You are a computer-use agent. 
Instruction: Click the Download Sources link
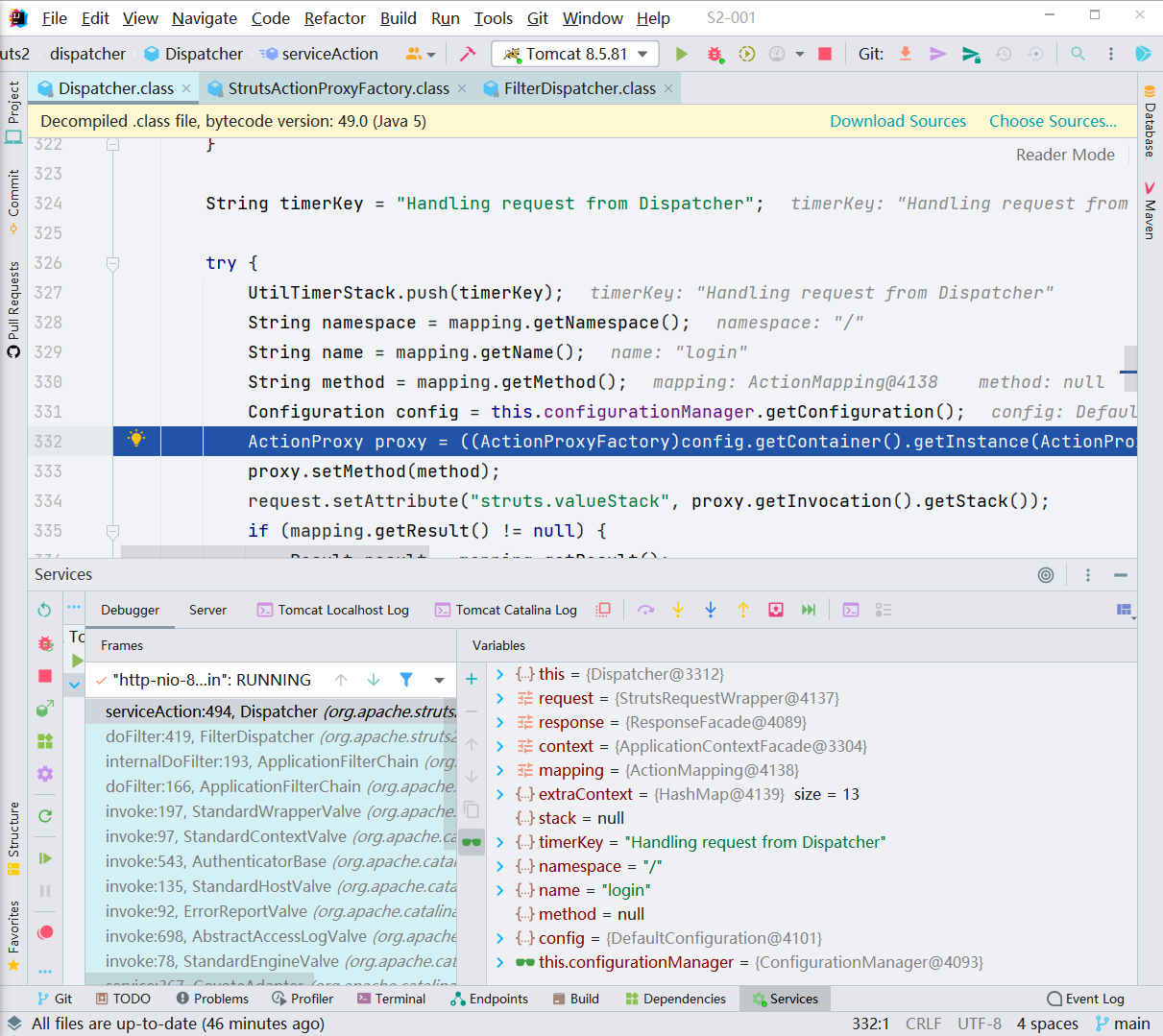pyautogui.click(x=898, y=121)
